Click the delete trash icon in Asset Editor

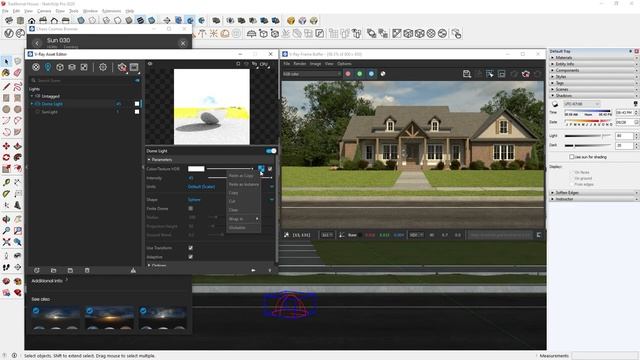[x=87, y=270]
